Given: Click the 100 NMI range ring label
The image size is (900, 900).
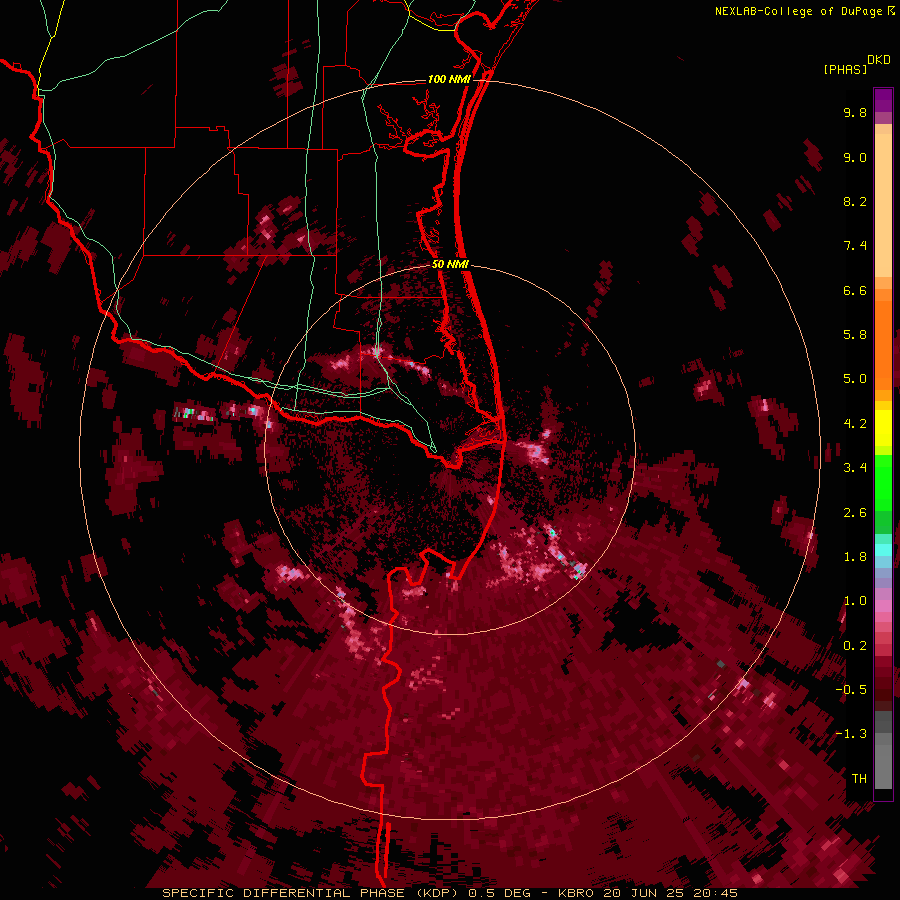Looking at the screenshot, I should coord(449,79).
